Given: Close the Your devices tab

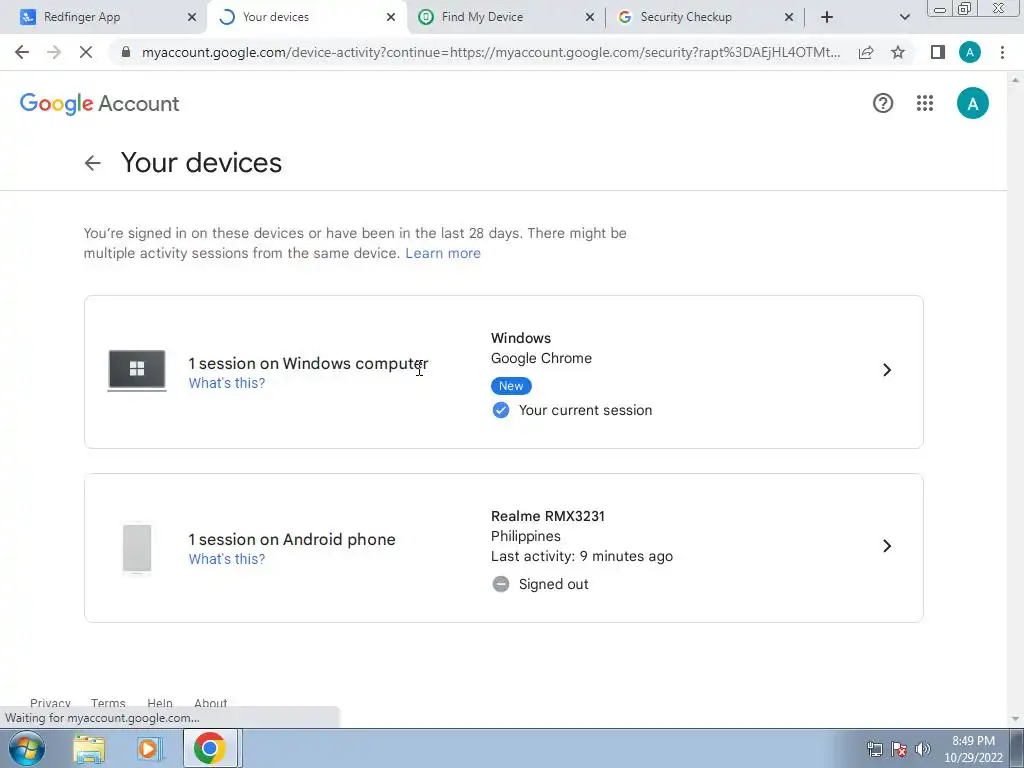Looking at the screenshot, I should [391, 17].
